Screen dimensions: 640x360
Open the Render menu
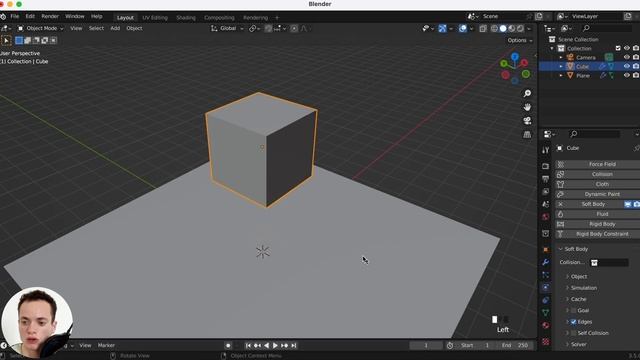coord(50,16)
